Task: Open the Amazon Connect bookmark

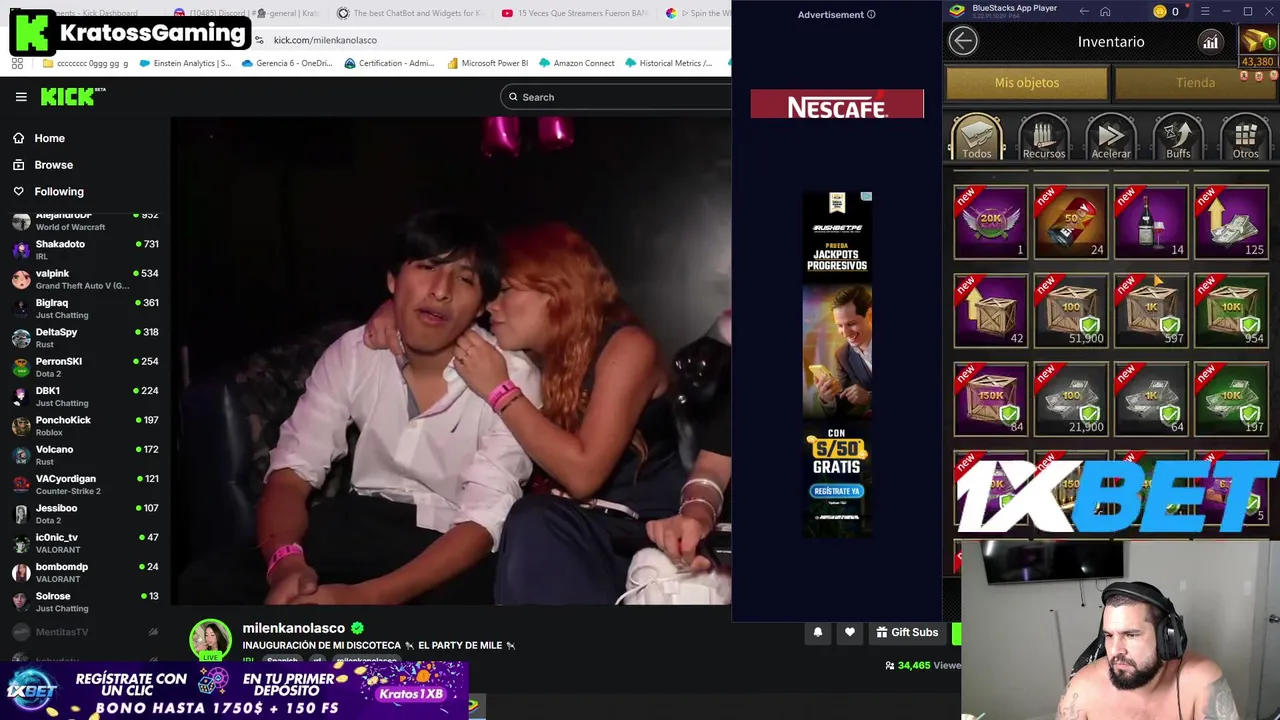Action: pyautogui.click(x=576, y=63)
